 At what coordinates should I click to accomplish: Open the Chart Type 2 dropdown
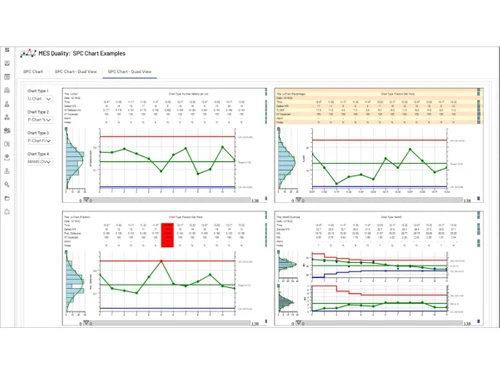point(40,120)
